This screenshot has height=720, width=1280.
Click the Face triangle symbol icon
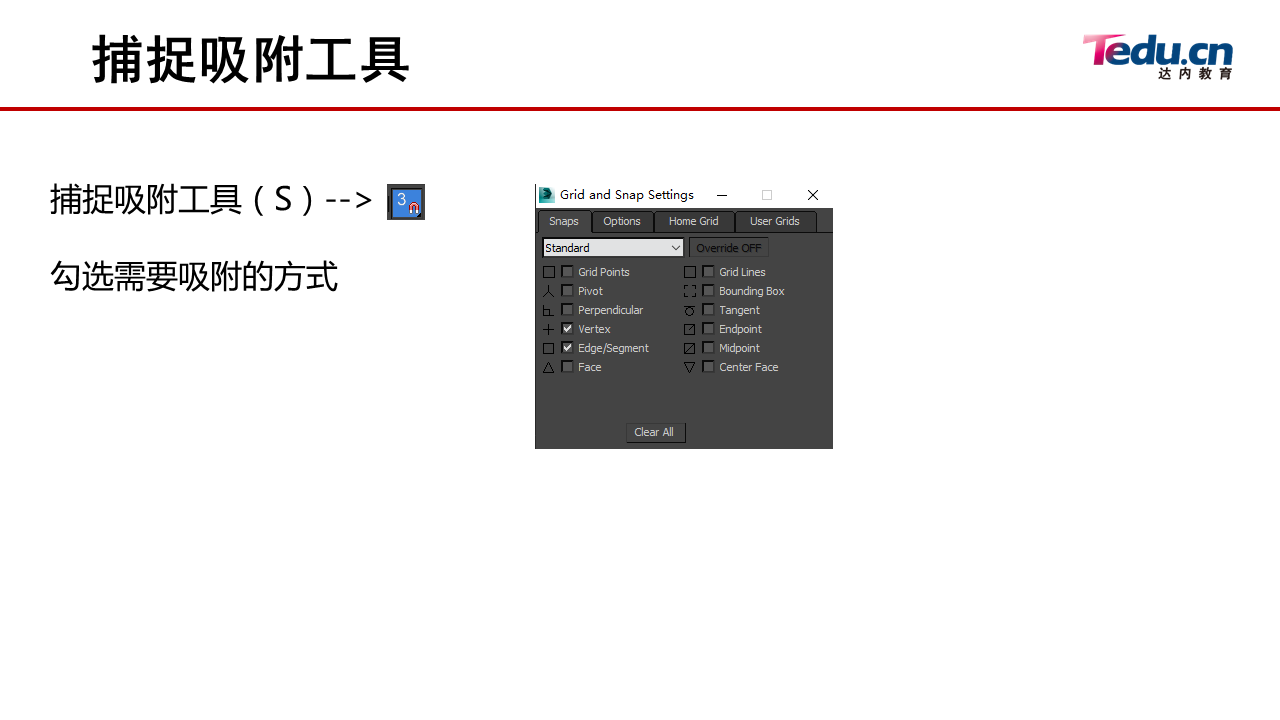click(549, 367)
